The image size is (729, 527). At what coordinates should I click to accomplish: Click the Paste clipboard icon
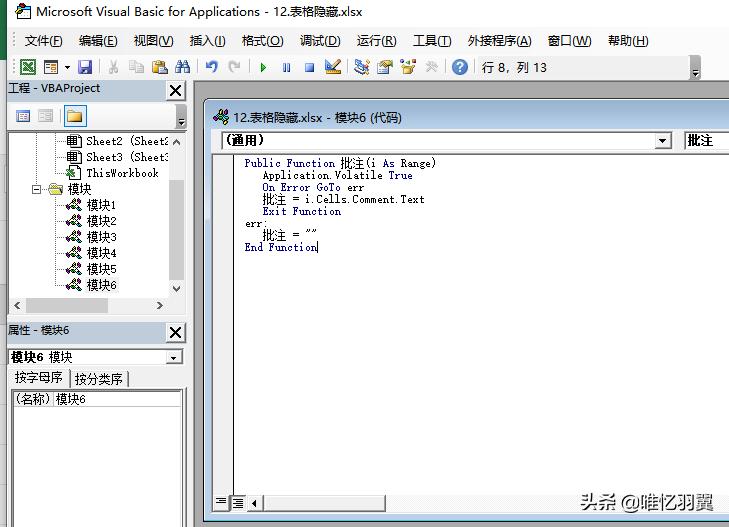point(159,67)
